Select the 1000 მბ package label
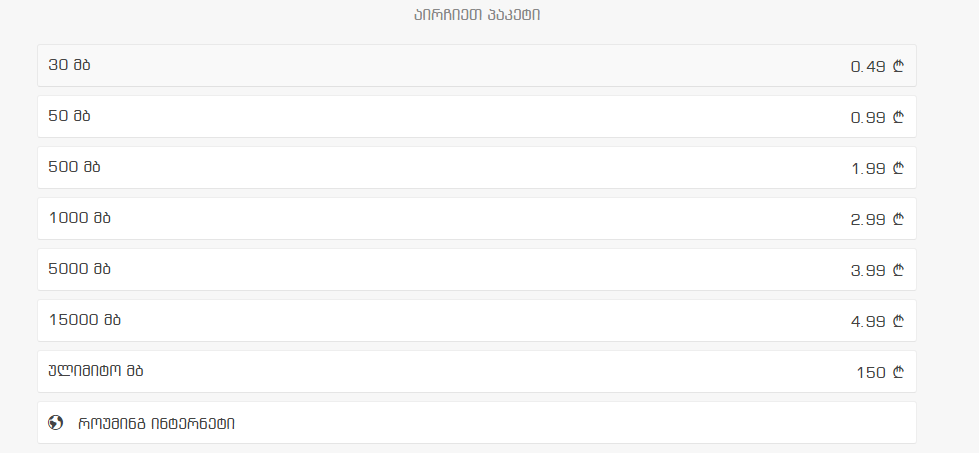This screenshot has height=453, width=979. (x=79, y=218)
